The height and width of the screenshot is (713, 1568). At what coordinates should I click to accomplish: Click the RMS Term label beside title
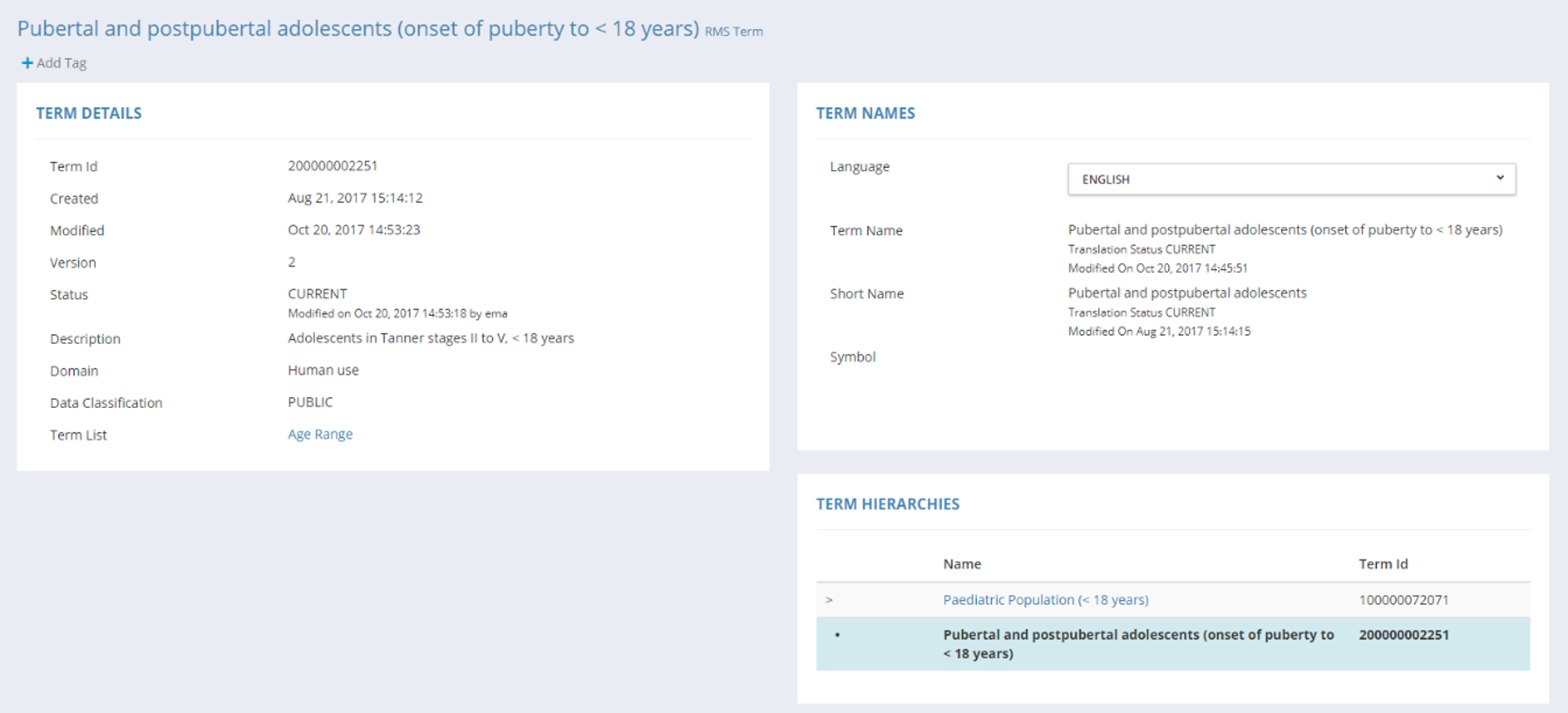(734, 32)
